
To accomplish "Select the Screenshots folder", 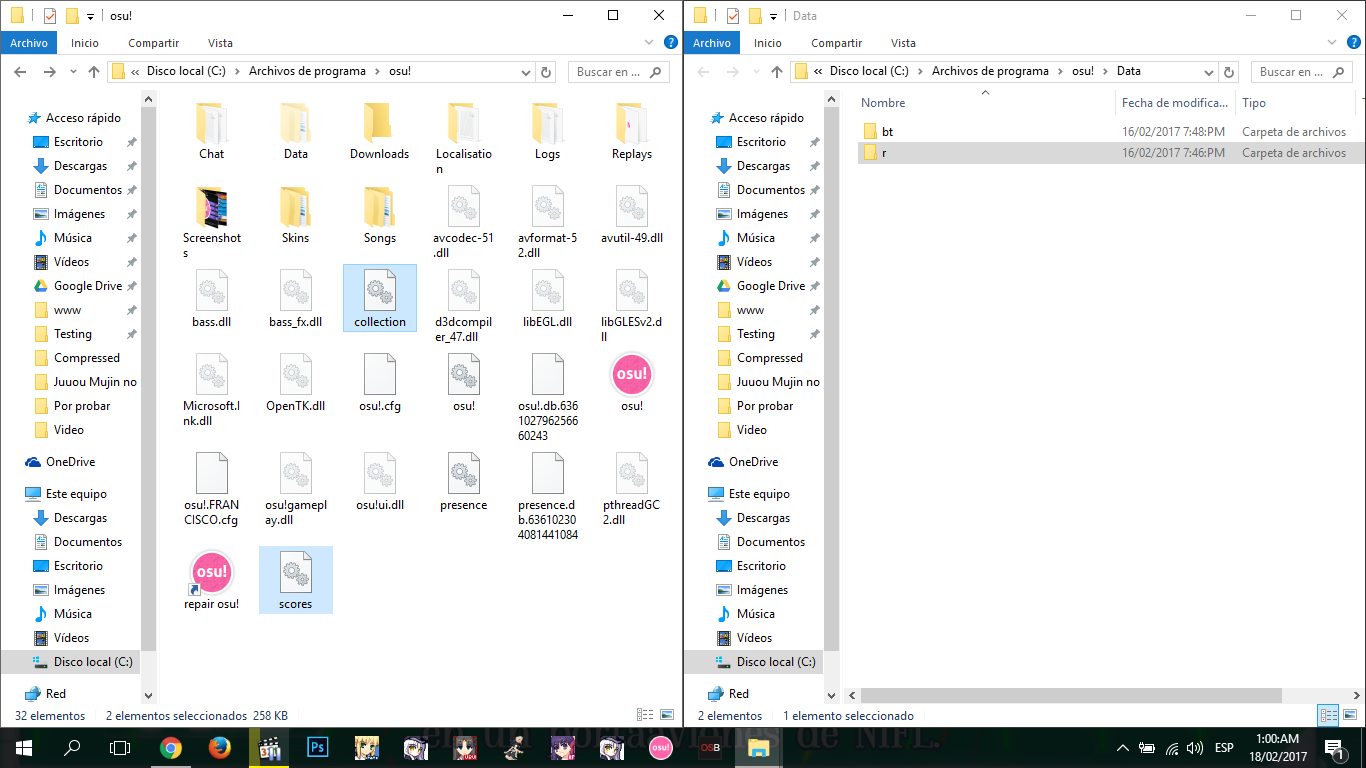I will [x=212, y=222].
